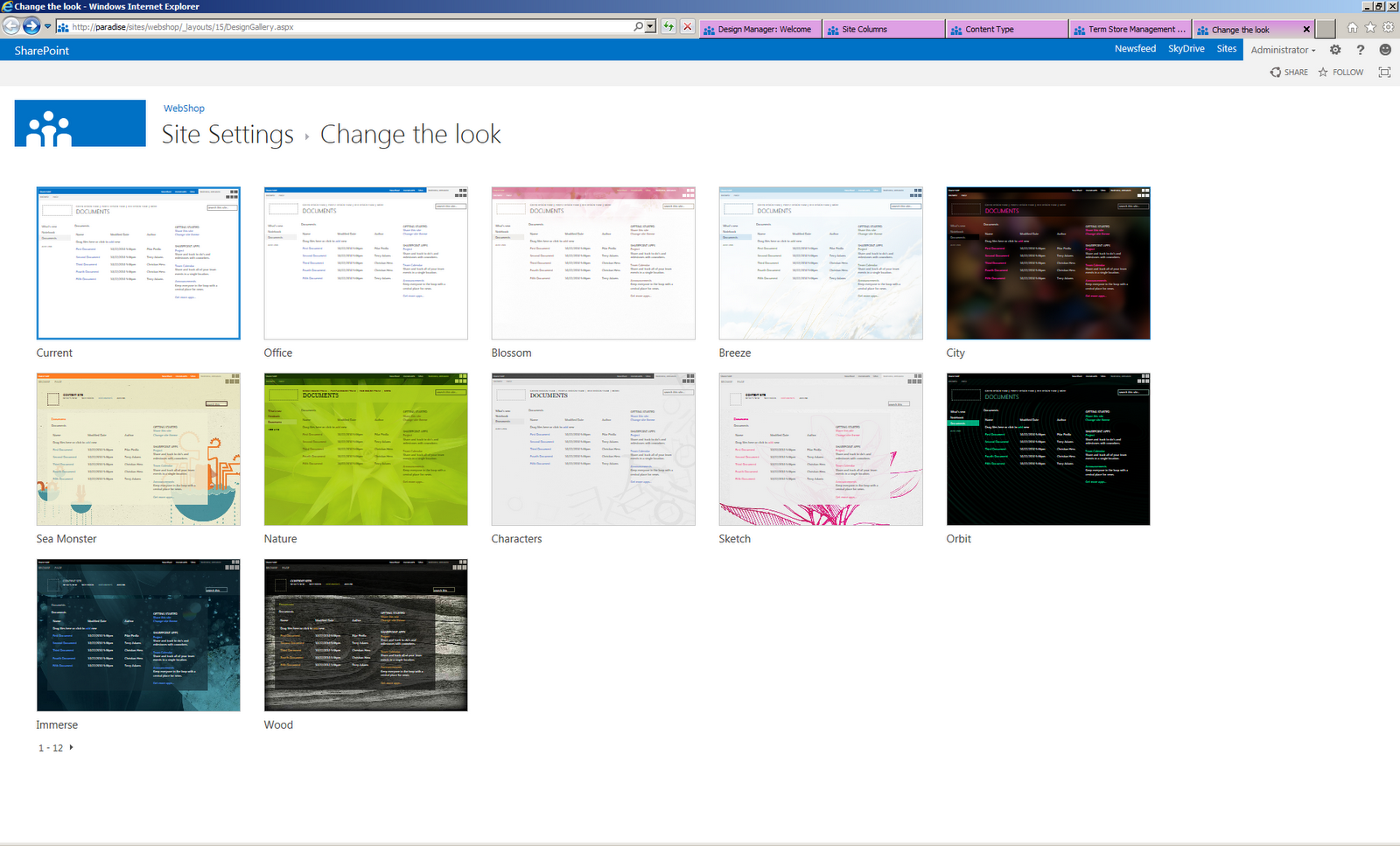Click the WebShop site logo
This screenshot has width=1400, height=846.
(80, 122)
